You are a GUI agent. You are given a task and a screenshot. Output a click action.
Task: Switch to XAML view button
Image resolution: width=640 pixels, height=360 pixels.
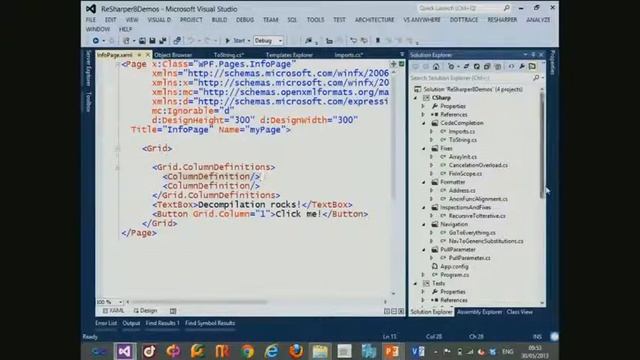113,311
